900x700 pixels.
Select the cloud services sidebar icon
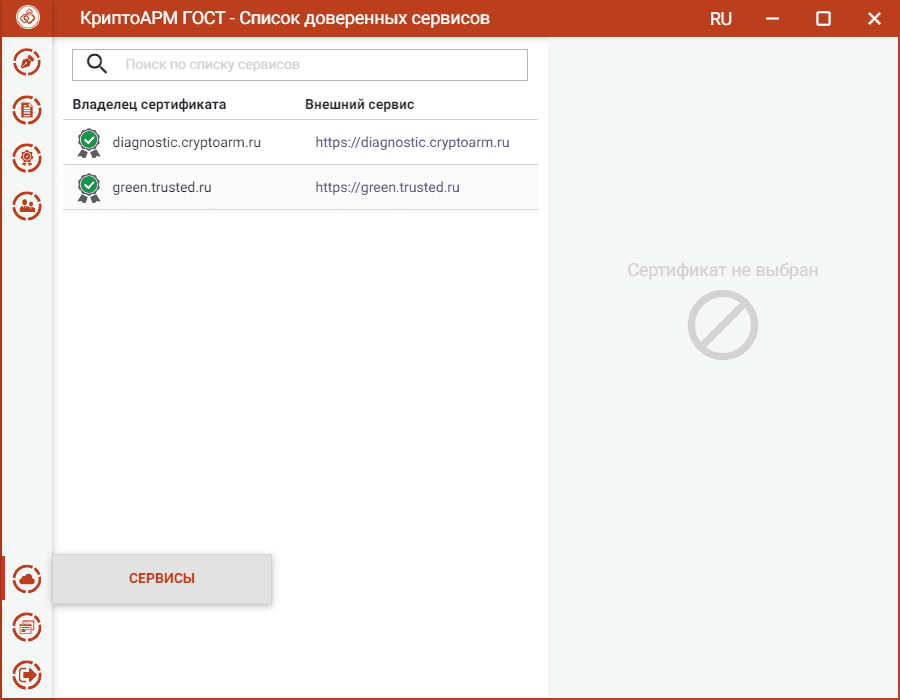27,579
